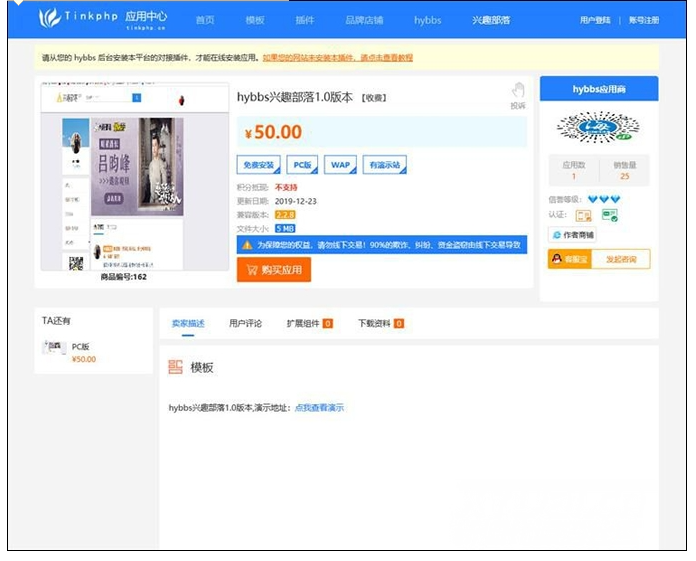Click the 发起咨询 button

click(621, 259)
